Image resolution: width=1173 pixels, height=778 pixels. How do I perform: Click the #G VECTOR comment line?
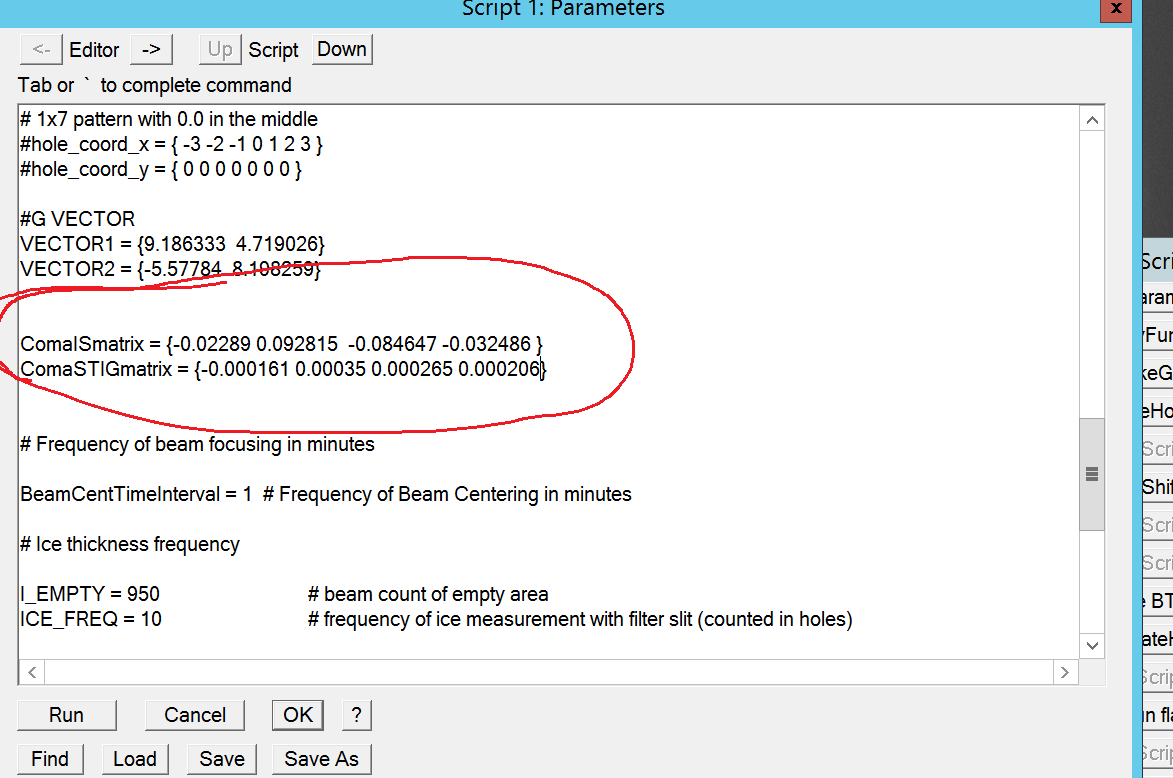[x=78, y=219]
